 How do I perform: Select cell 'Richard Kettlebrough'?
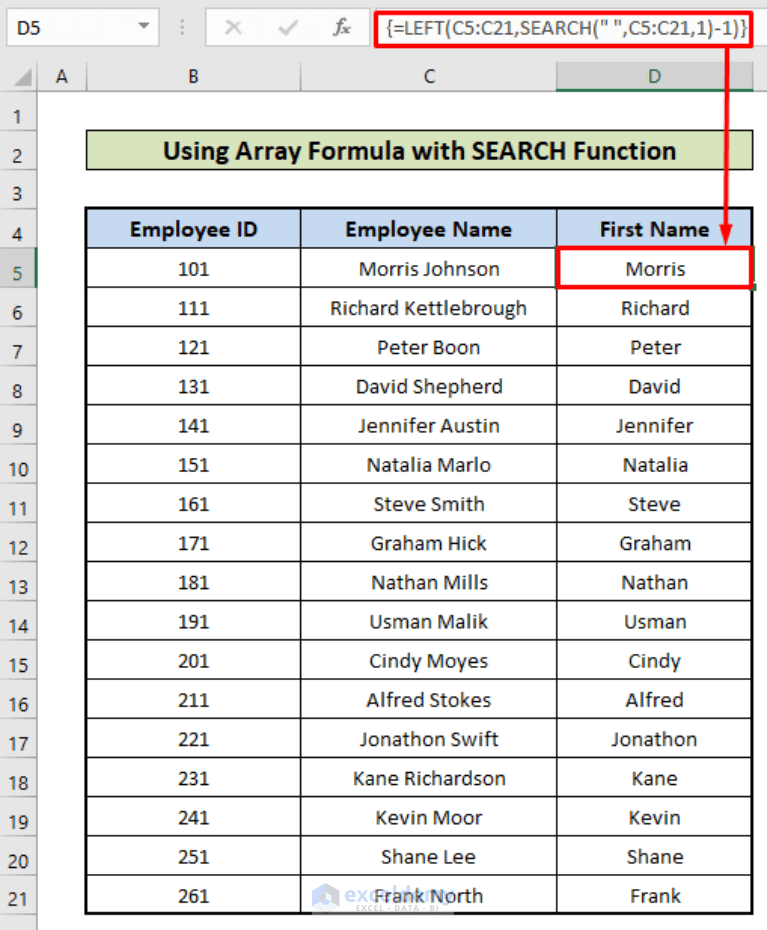428,308
